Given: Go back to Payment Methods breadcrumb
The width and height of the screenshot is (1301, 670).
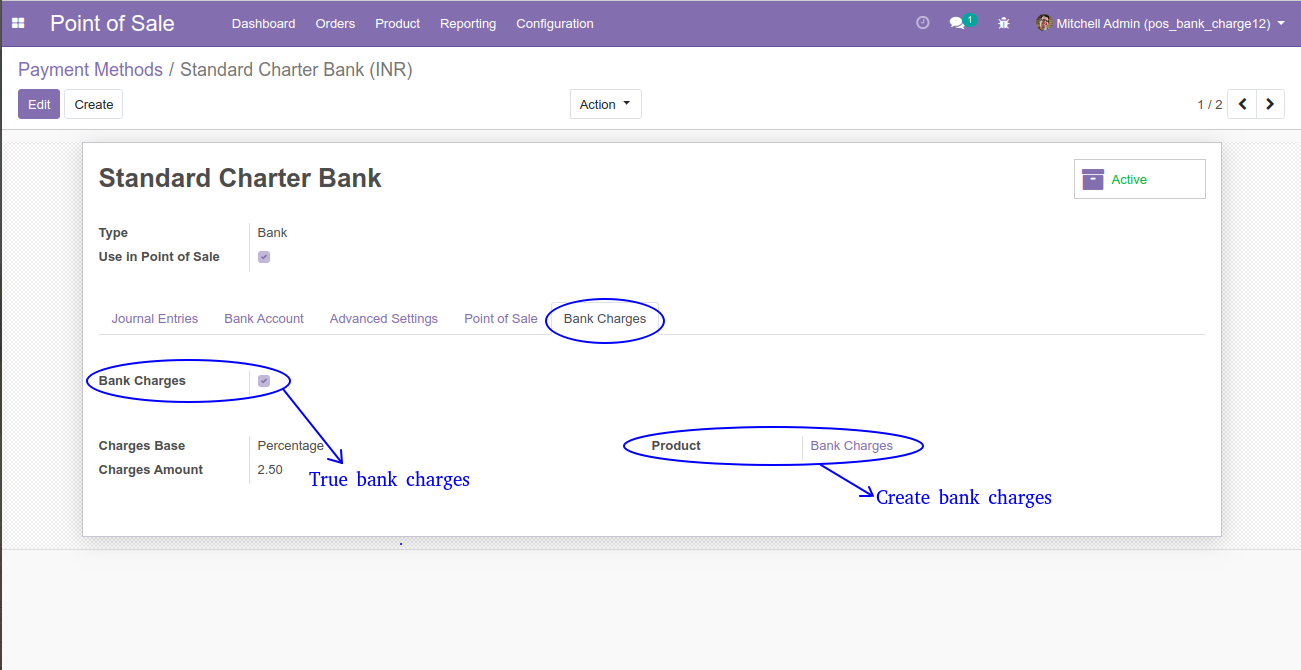Looking at the screenshot, I should (90, 70).
